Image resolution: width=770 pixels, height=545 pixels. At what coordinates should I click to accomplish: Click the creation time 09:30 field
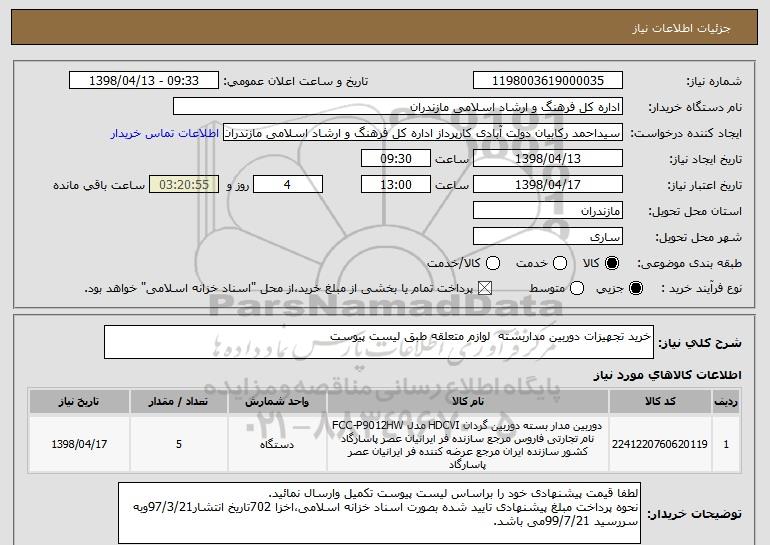[396, 159]
